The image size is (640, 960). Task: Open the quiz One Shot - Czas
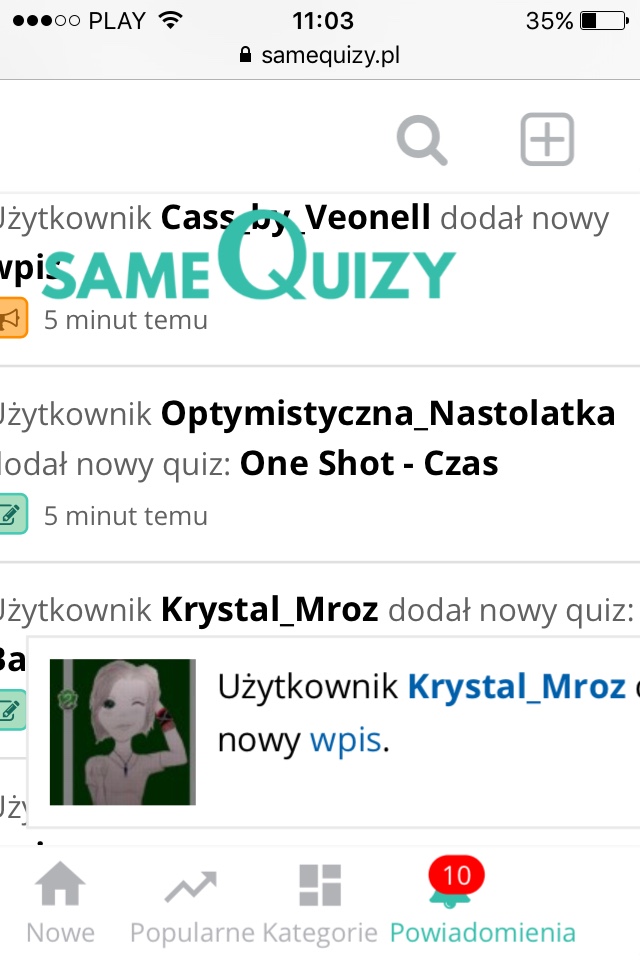click(369, 463)
